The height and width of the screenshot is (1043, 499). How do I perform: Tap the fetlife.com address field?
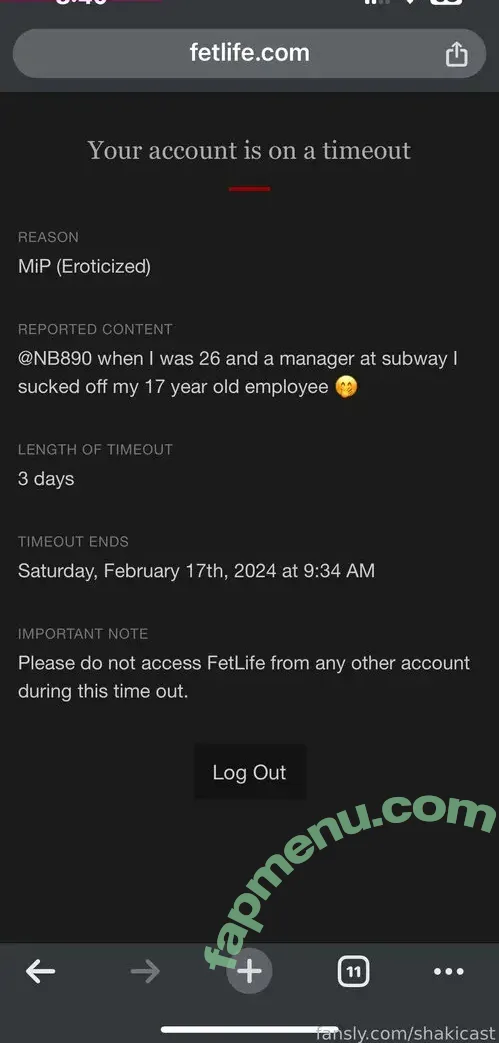point(250,53)
